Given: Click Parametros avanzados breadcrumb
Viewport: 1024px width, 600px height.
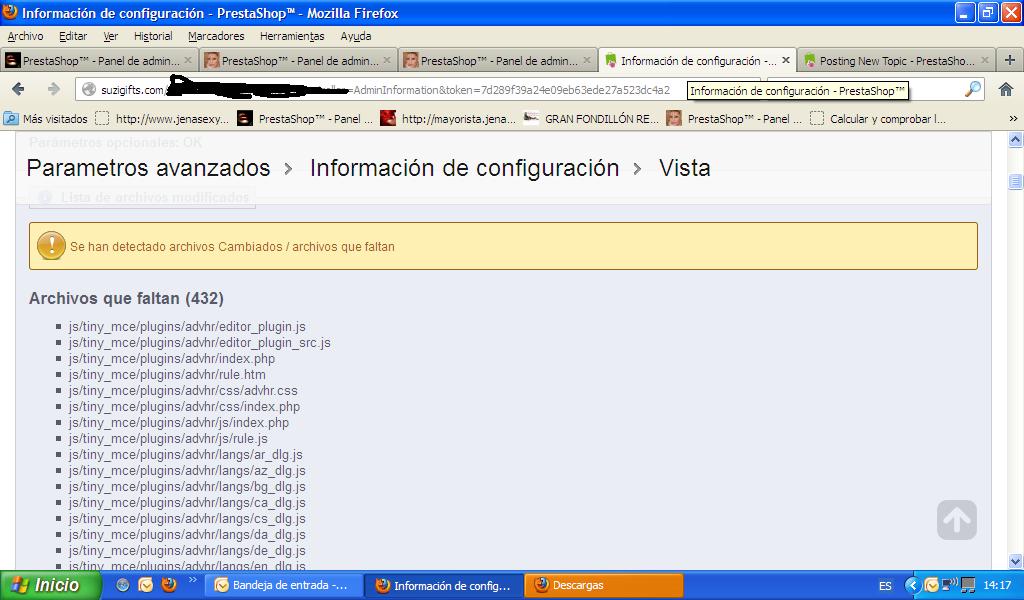Looking at the screenshot, I should 148,168.
